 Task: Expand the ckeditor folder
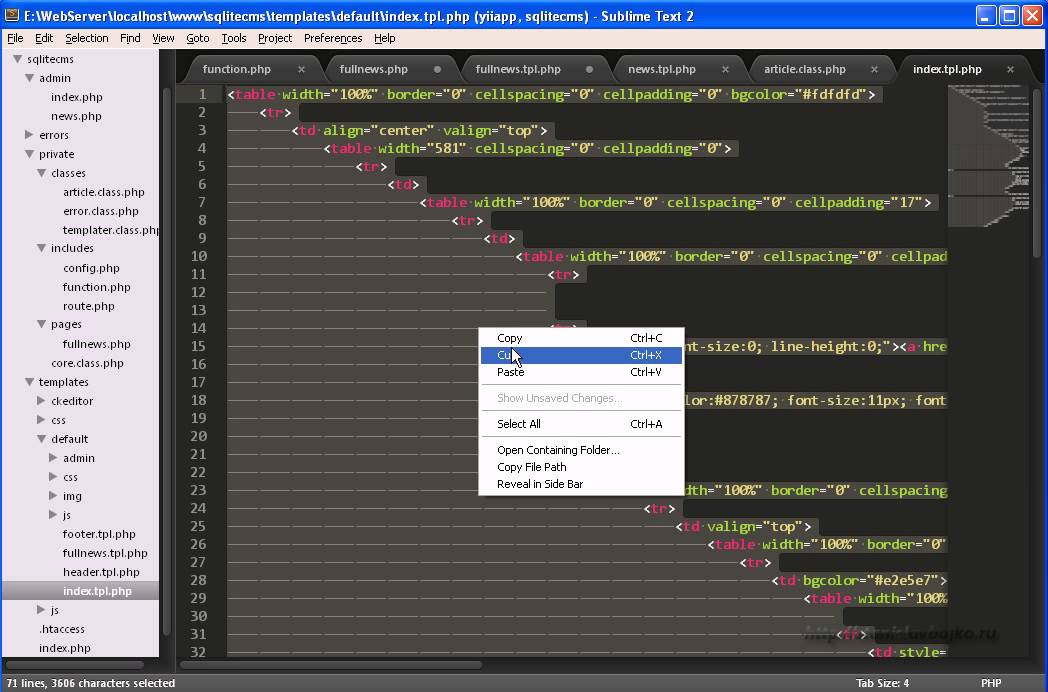pyautogui.click(x=41, y=401)
